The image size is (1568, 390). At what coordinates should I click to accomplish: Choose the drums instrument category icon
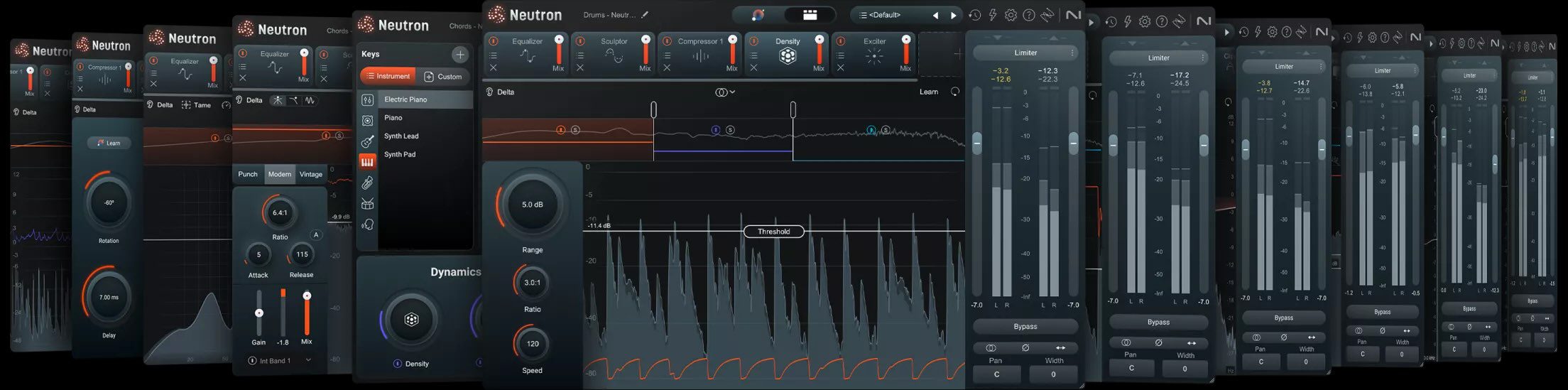click(367, 204)
